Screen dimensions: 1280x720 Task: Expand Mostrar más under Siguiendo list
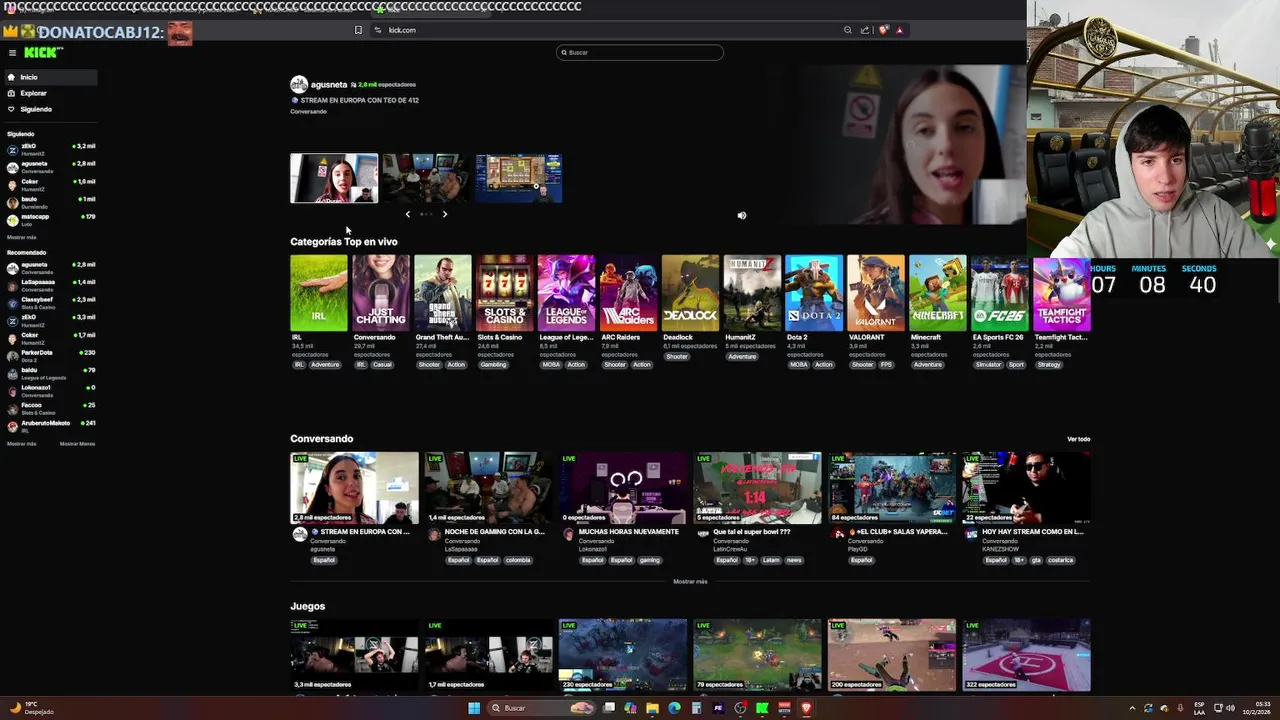[x=21, y=237]
